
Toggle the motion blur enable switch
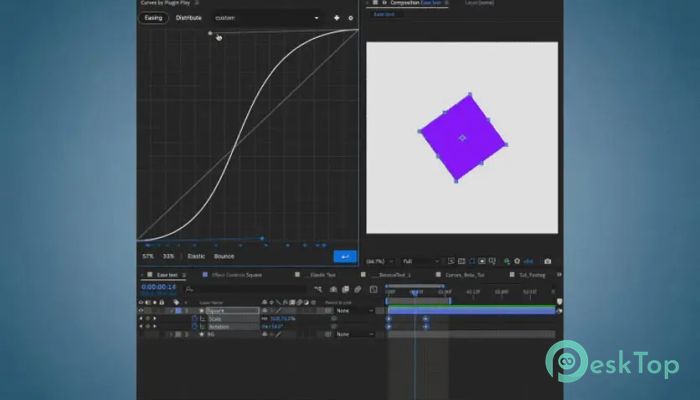(358, 290)
